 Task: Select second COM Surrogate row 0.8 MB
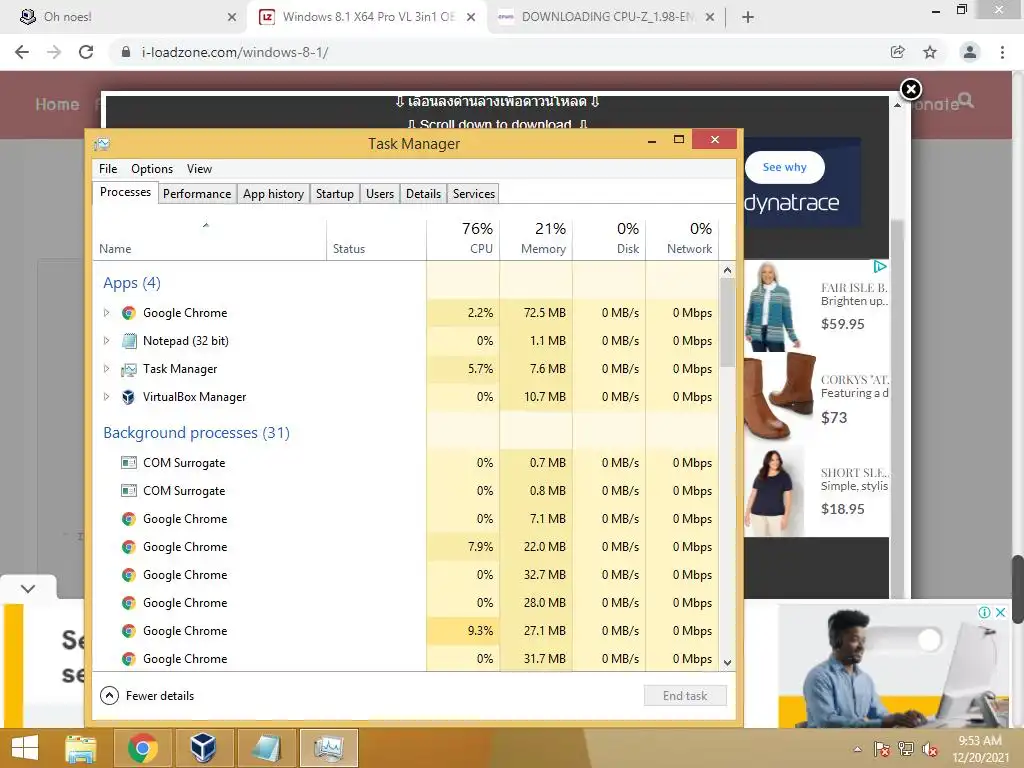406,490
